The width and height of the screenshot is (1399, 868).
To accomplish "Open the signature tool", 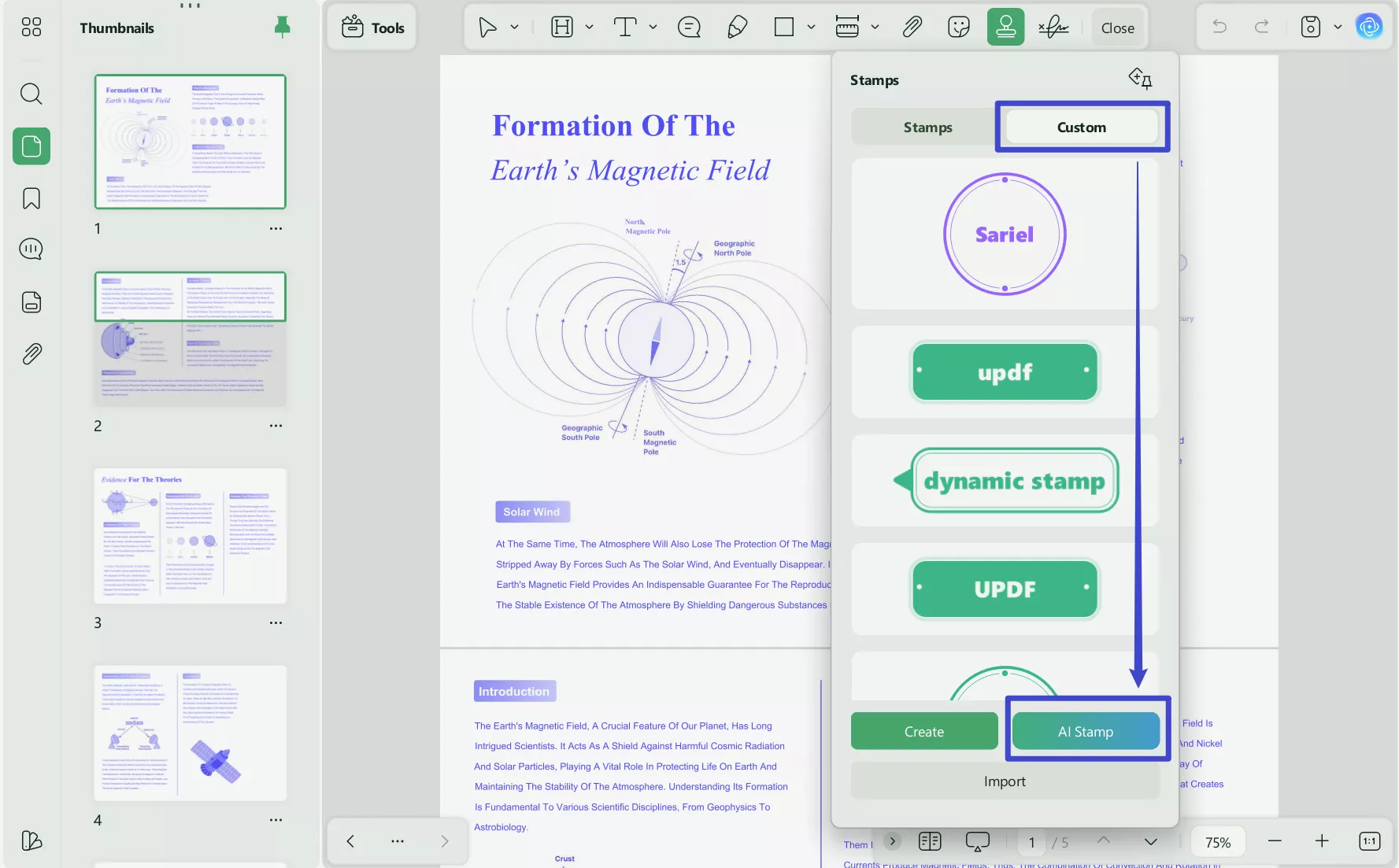I will pos(1053,28).
